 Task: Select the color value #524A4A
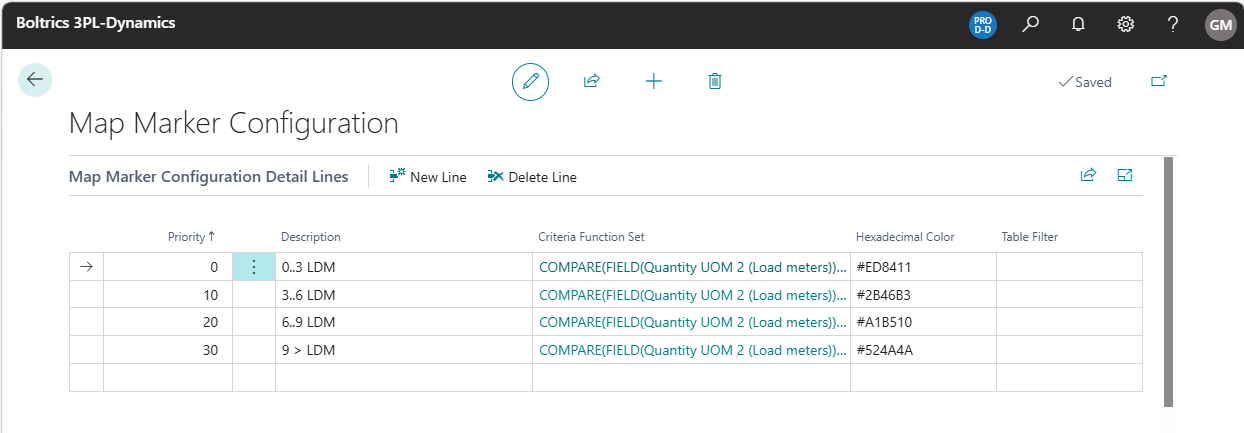(x=924, y=350)
